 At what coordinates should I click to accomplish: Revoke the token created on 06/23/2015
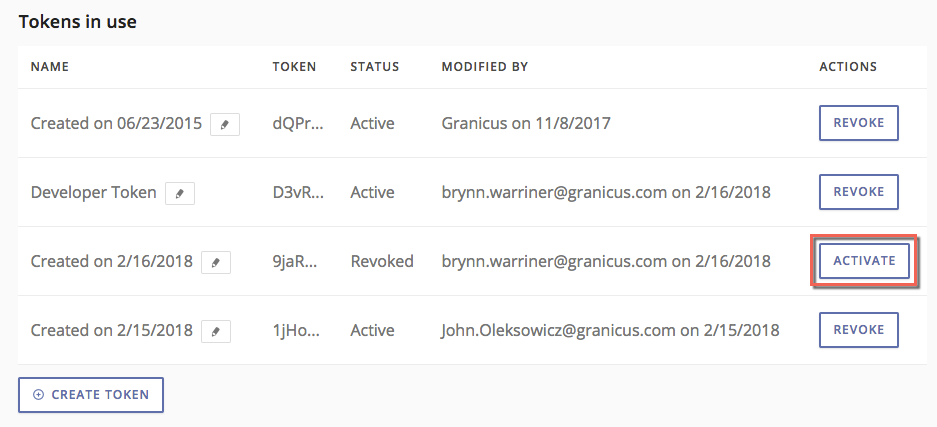[x=859, y=123]
